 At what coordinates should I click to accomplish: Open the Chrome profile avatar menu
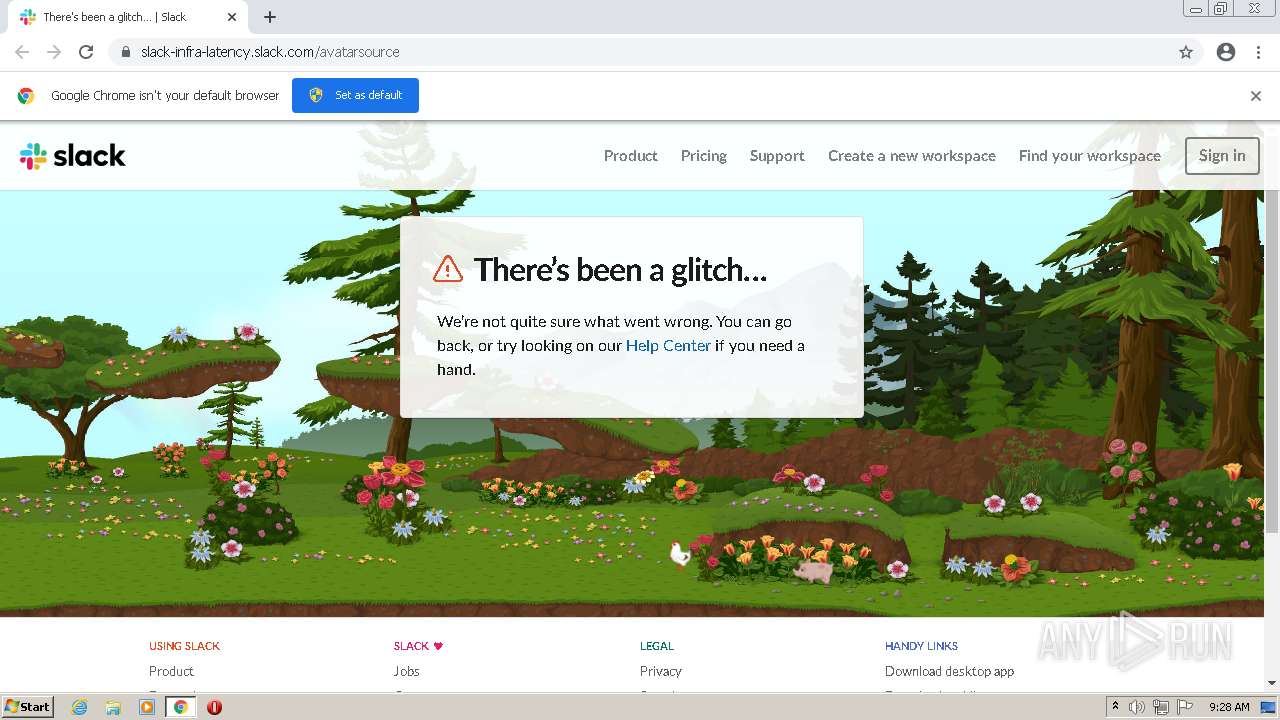click(x=1226, y=52)
